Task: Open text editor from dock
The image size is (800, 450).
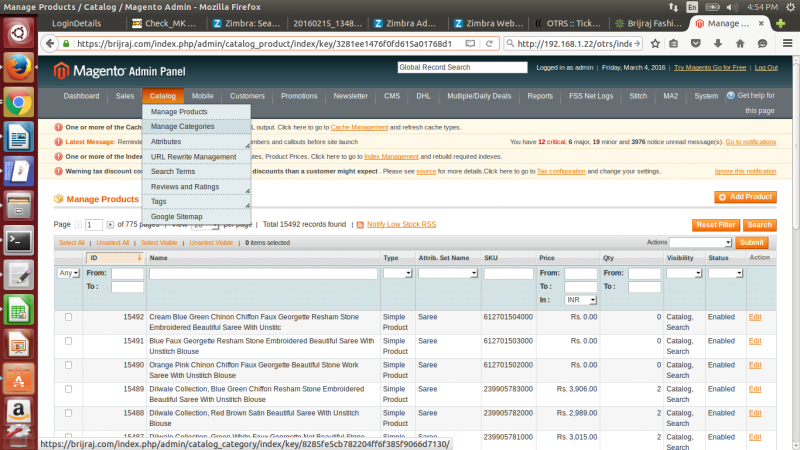Action: coord(18,276)
